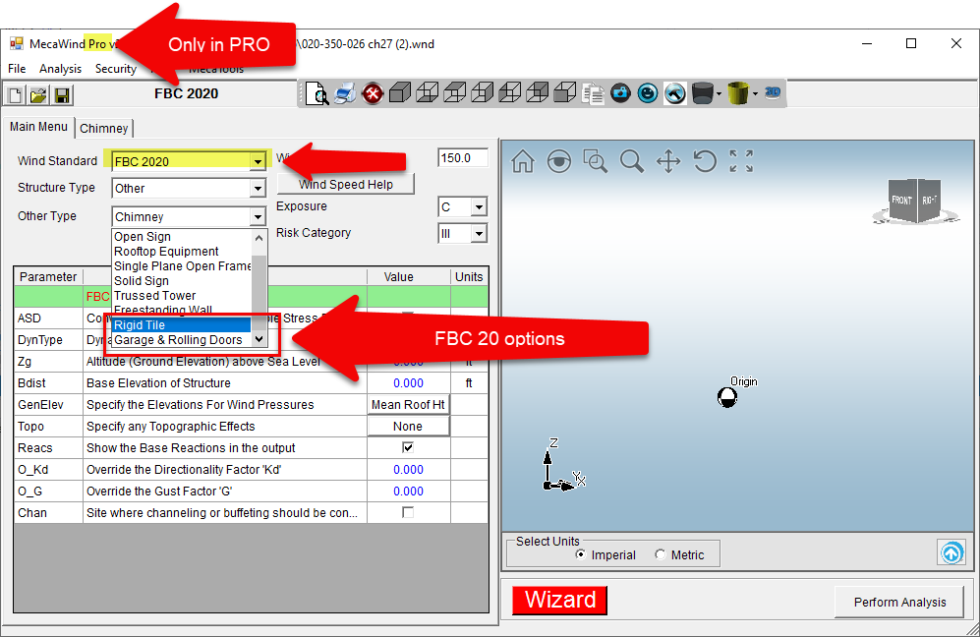Select the pan four-arrow icon

point(668,161)
